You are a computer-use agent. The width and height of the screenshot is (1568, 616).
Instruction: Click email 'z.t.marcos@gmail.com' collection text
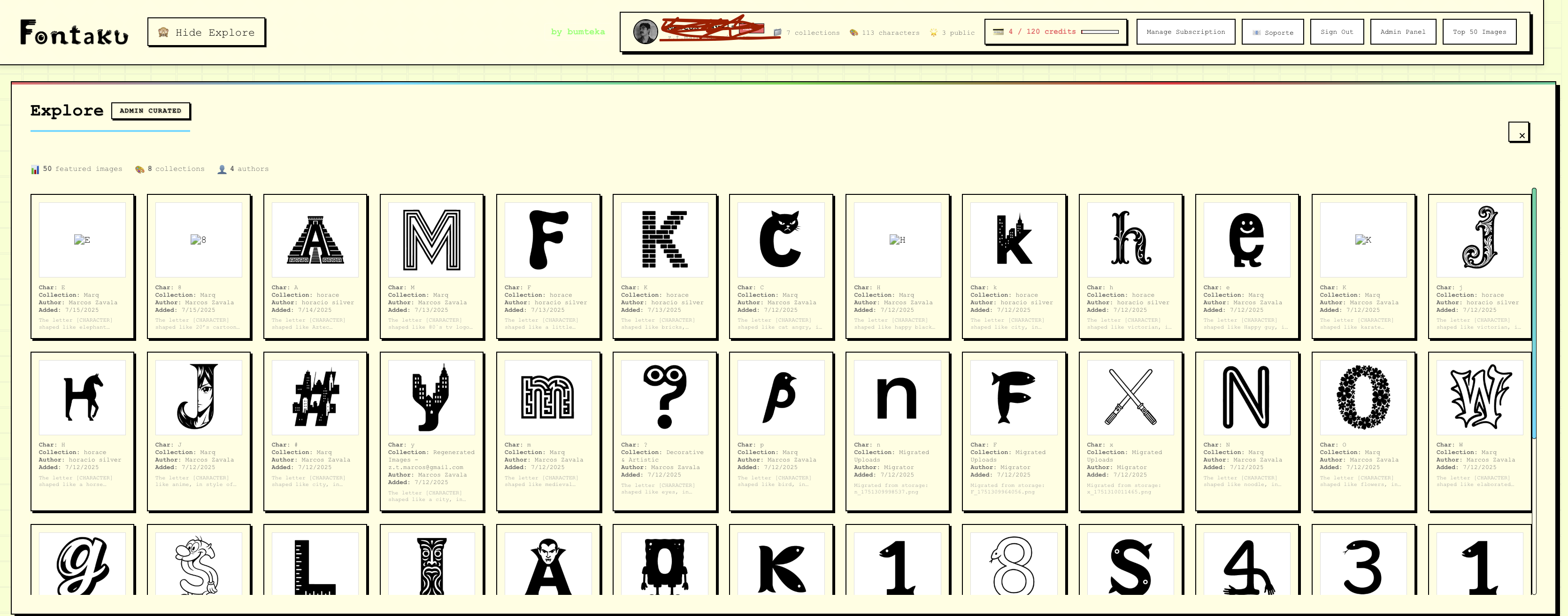[x=425, y=468]
